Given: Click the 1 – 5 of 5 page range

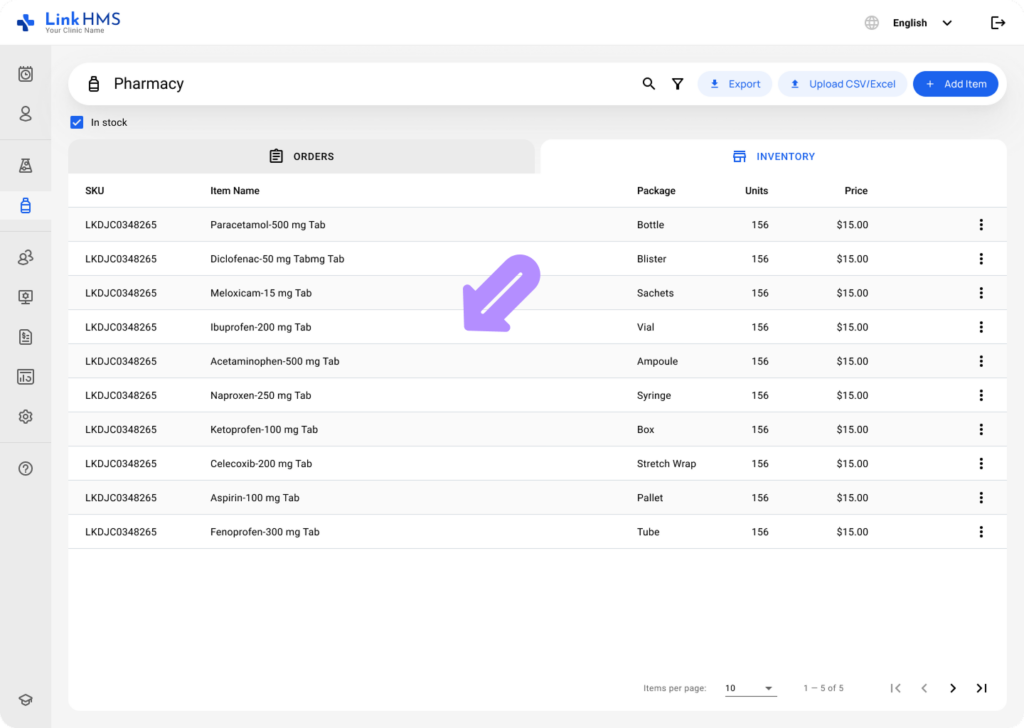Looking at the screenshot, I should coord(824,688).
